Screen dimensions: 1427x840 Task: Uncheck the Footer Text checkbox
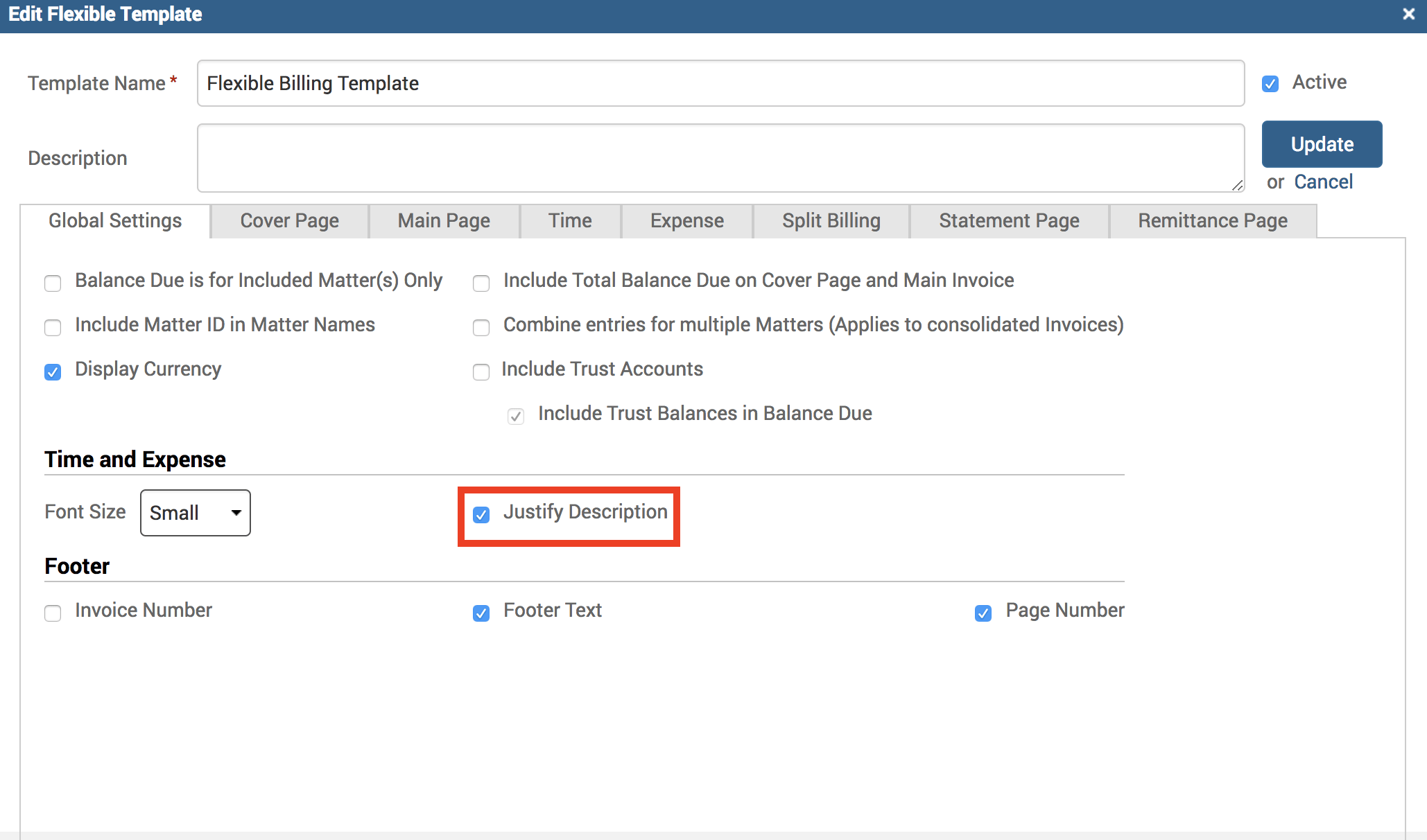coord(481,613)
